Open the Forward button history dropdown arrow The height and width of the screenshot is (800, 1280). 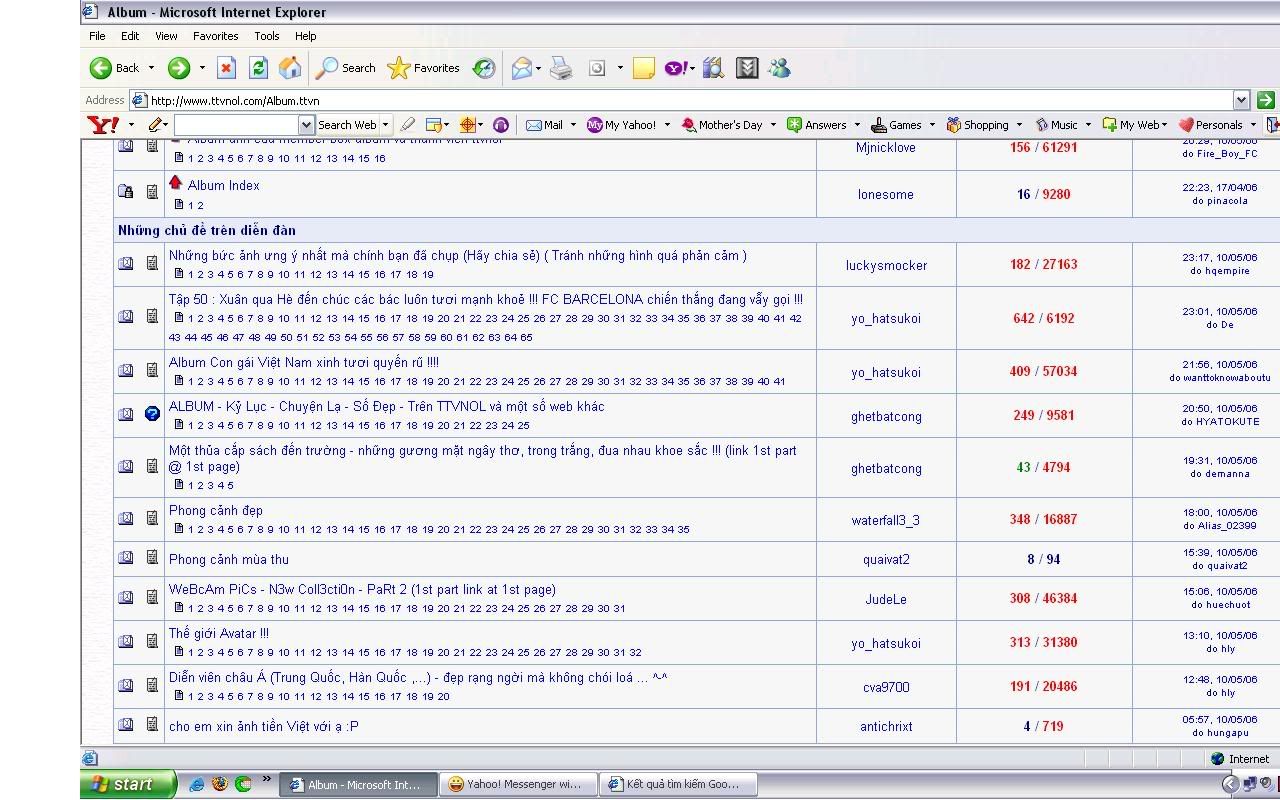[201, 68]
